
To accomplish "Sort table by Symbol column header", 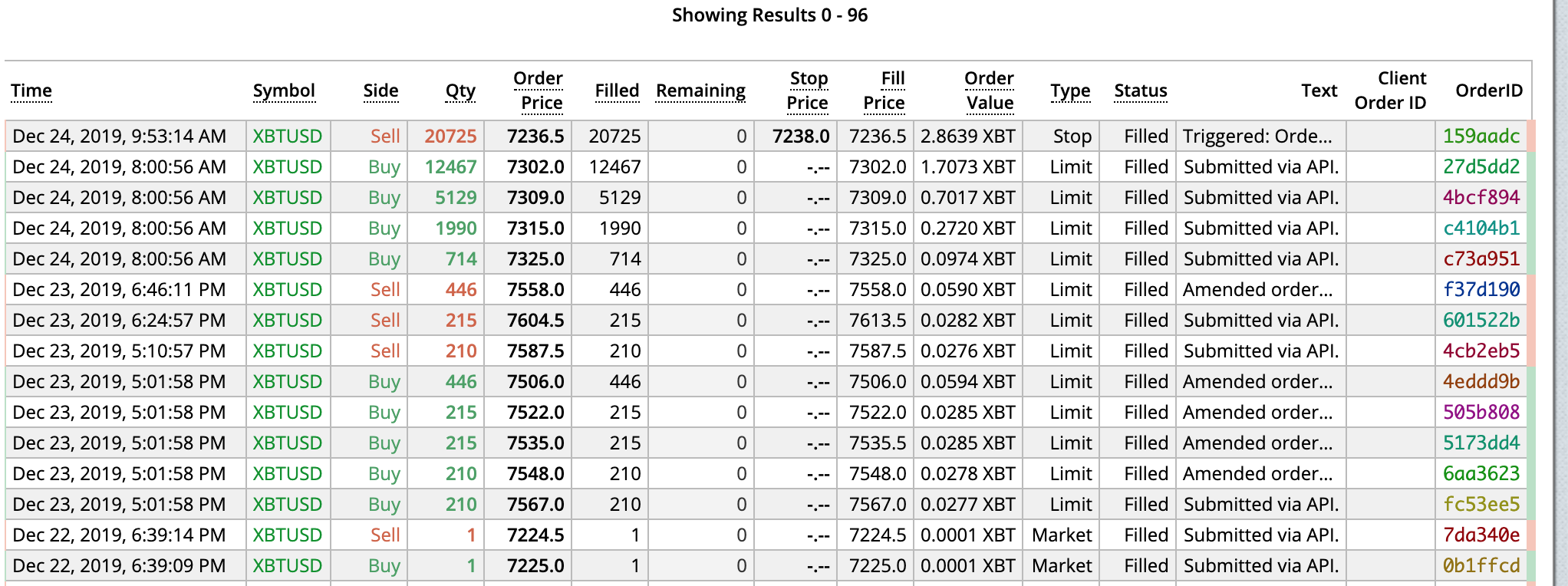I will point(284,91).
